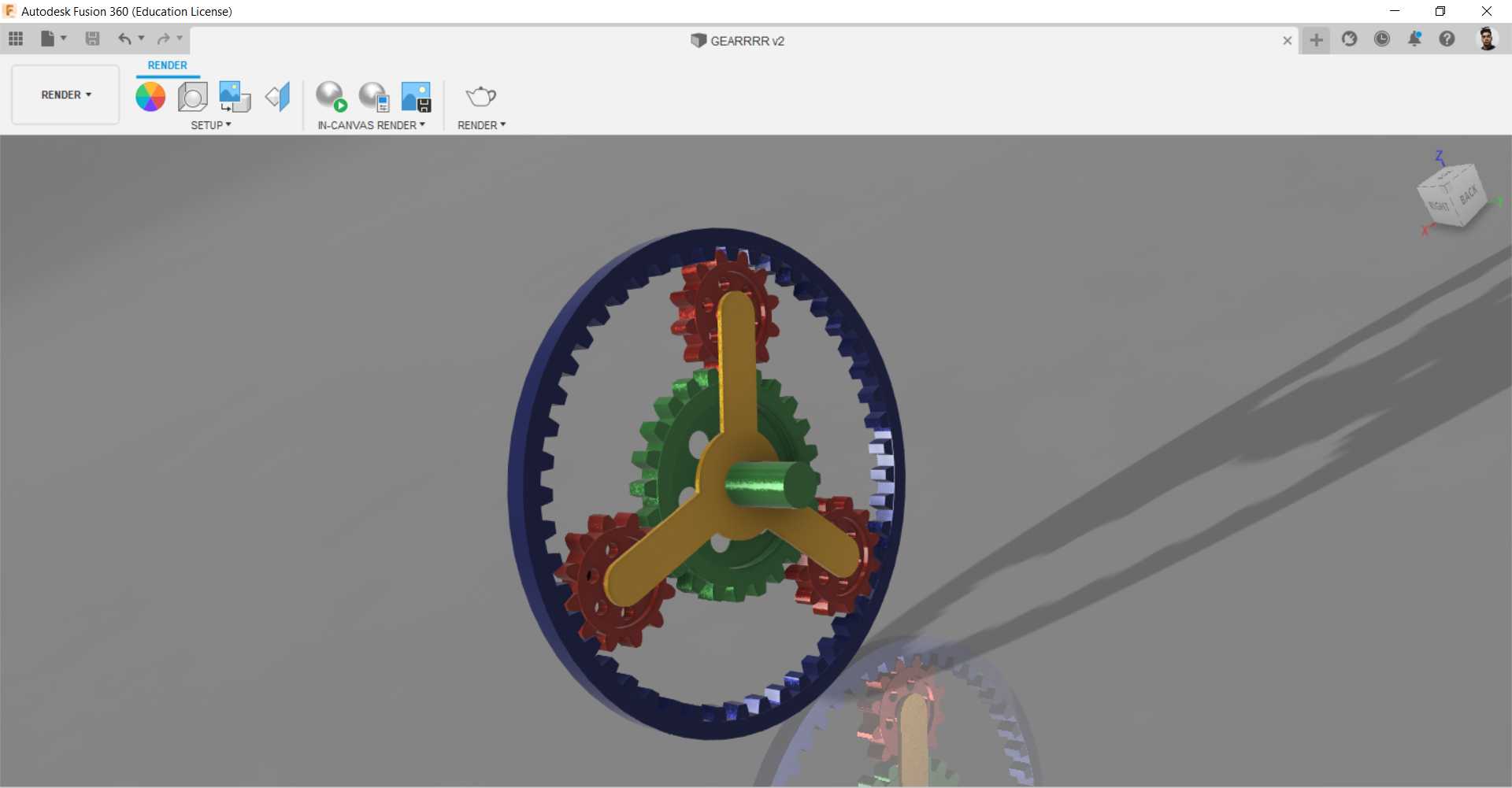Open the Extensions globe icon
This screenshot has height=788, width=1512.
click(1349, 39)
